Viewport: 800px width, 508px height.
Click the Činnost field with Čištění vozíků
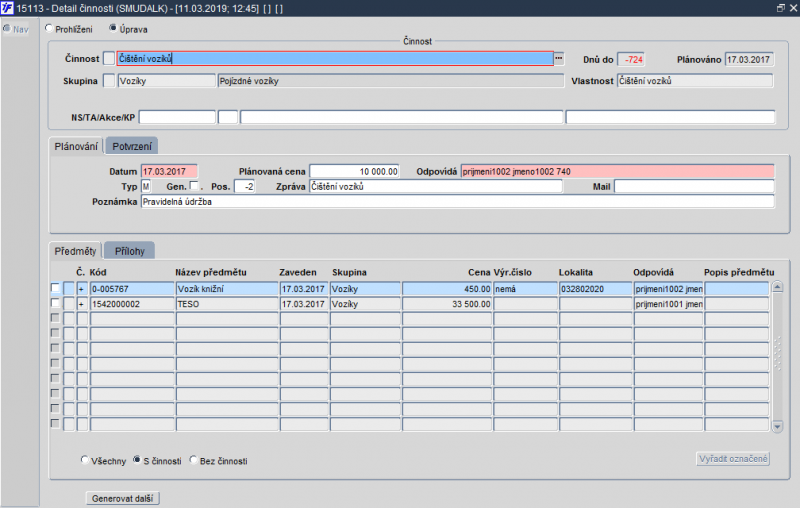point(335,59)
